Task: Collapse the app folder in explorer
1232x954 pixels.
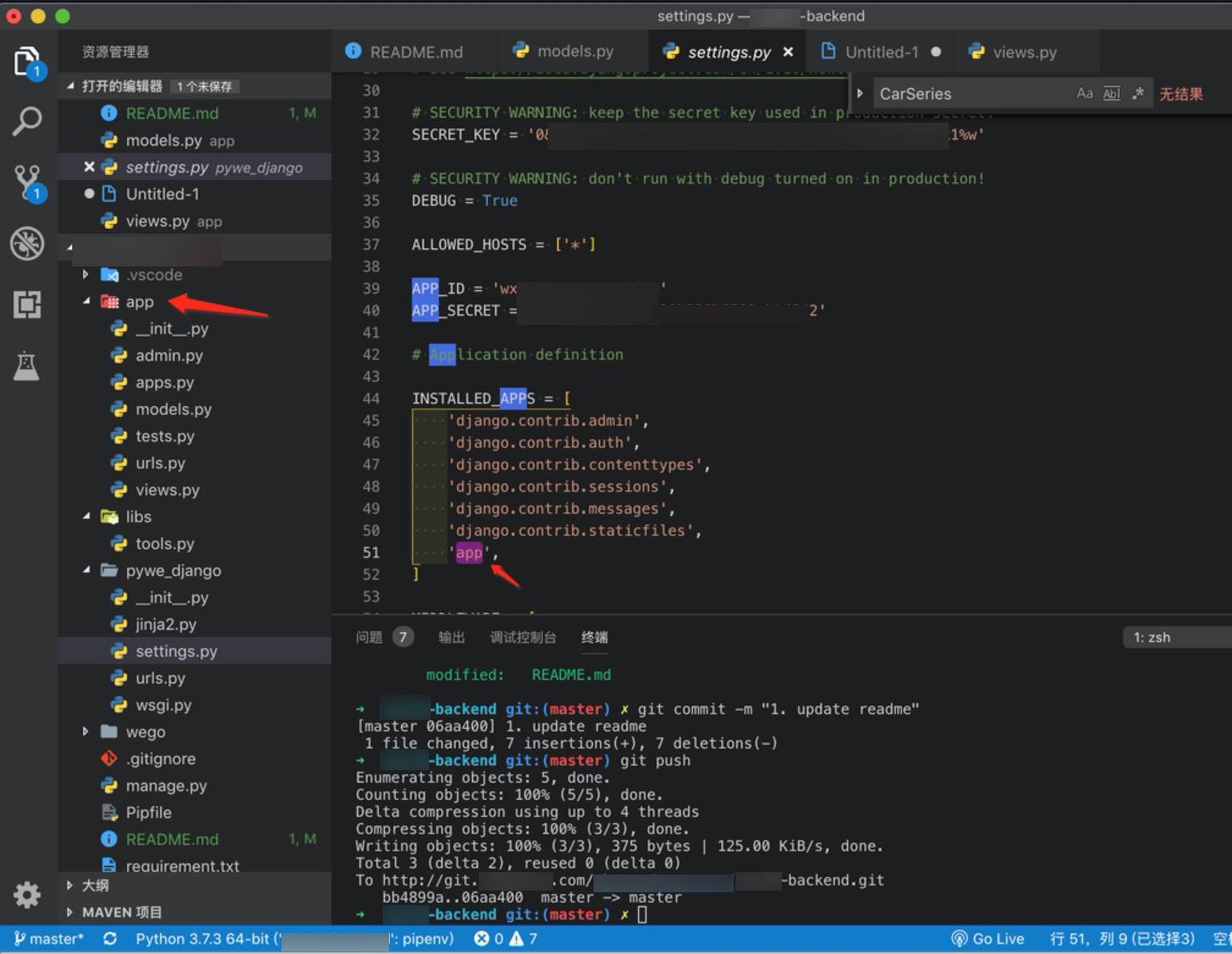Action: [x=87, y=302]
